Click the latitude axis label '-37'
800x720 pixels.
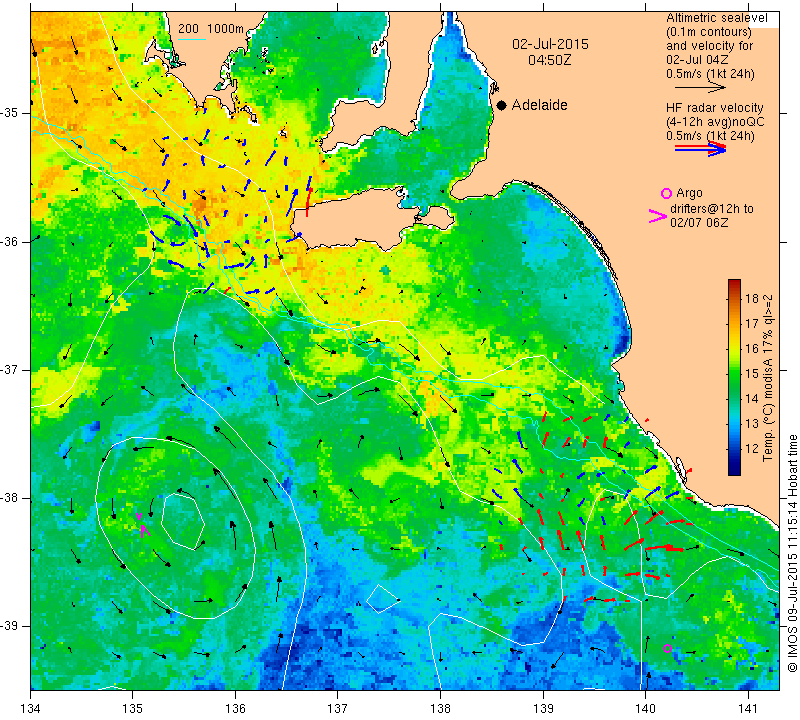10,369
